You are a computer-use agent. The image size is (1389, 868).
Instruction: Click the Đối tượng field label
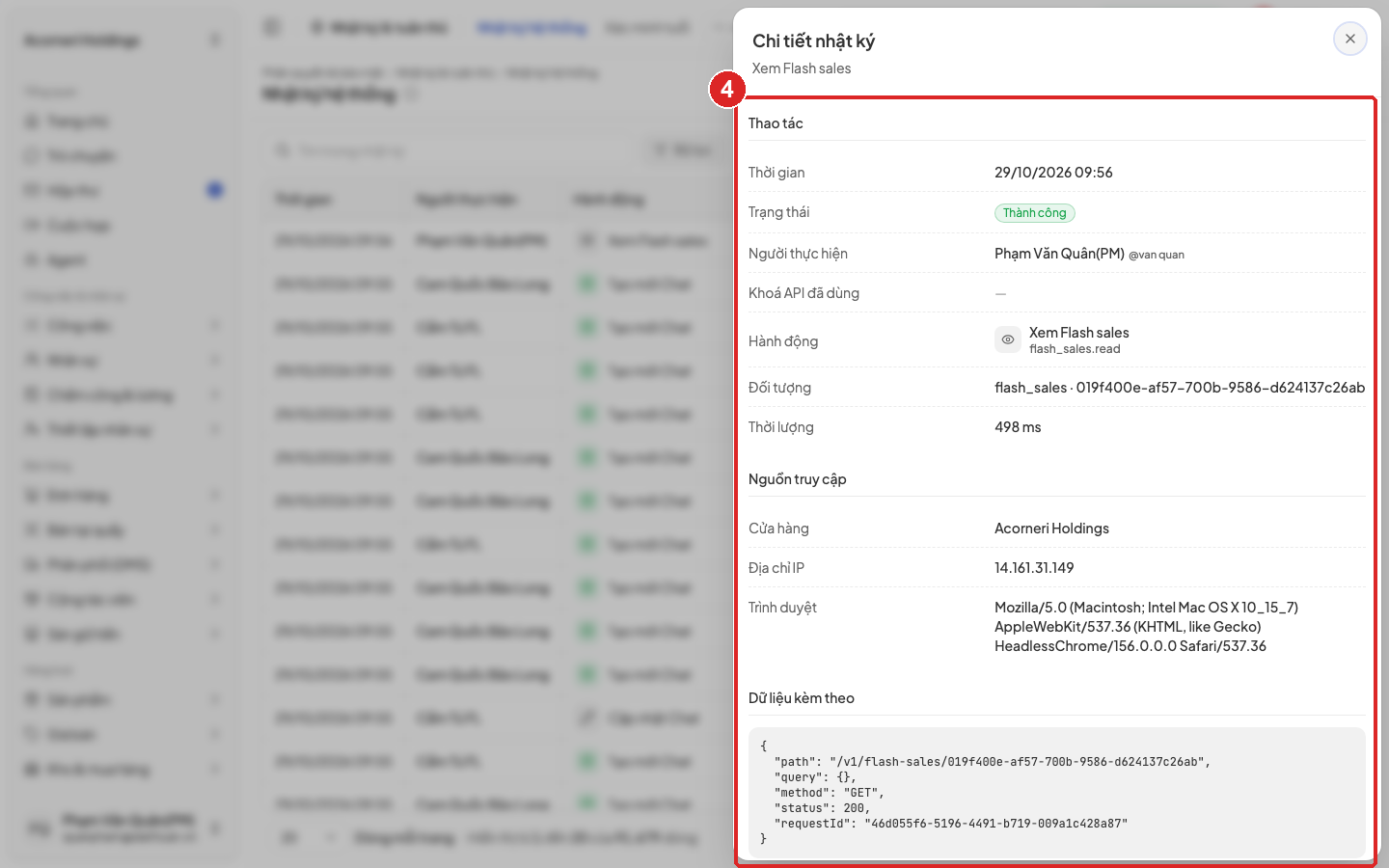(x=779, y=388)
